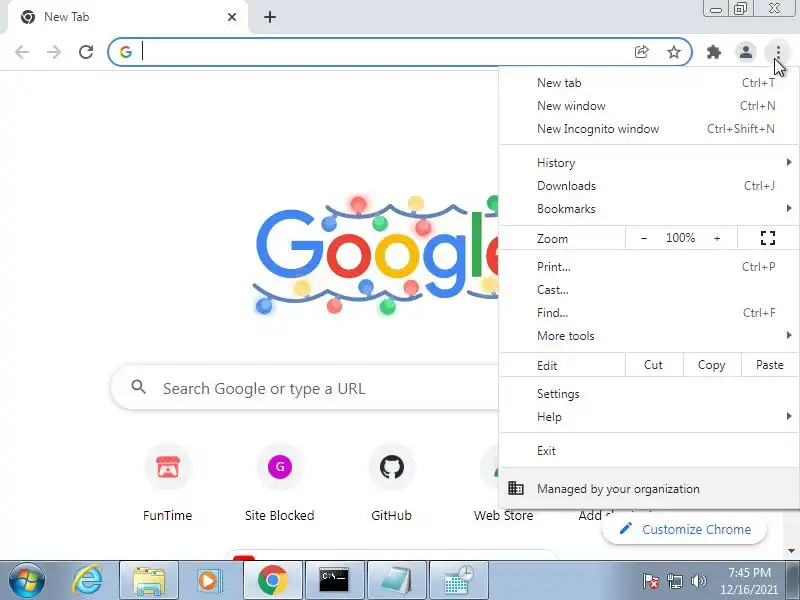Click the back navigation arrow
The image size is (800, 600).
coord(22,52)
